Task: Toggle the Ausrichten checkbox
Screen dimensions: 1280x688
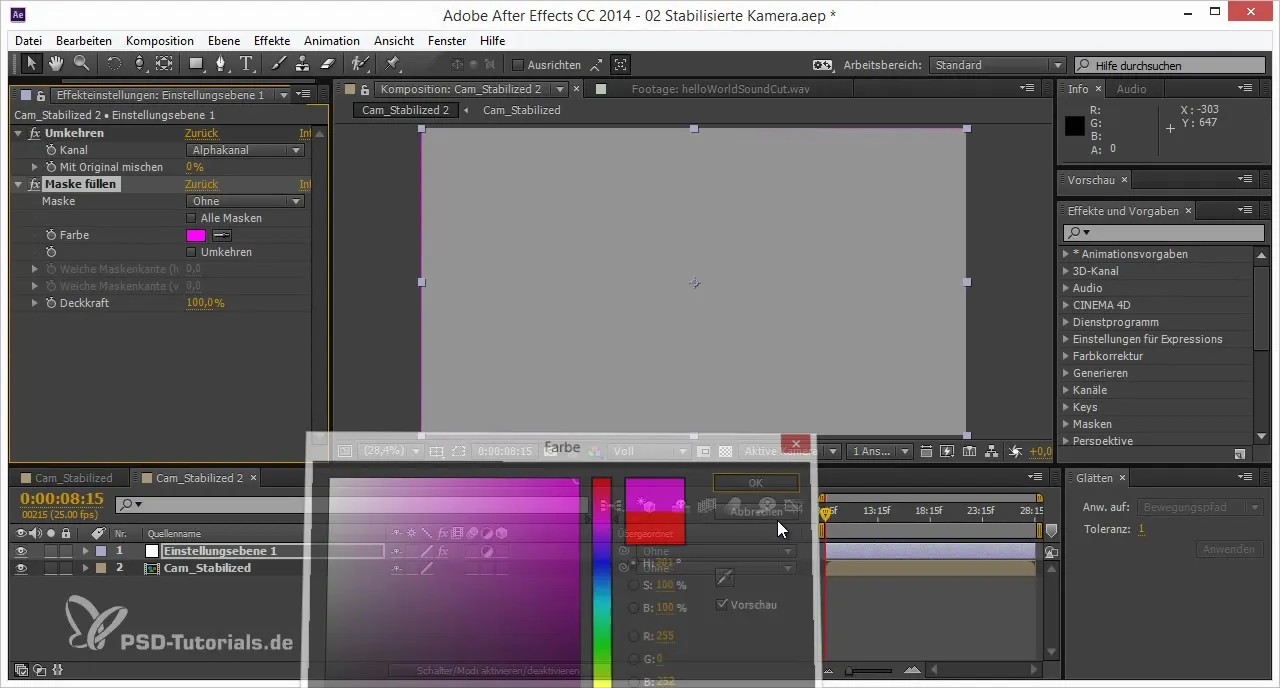Action: [x=518, y=65]
